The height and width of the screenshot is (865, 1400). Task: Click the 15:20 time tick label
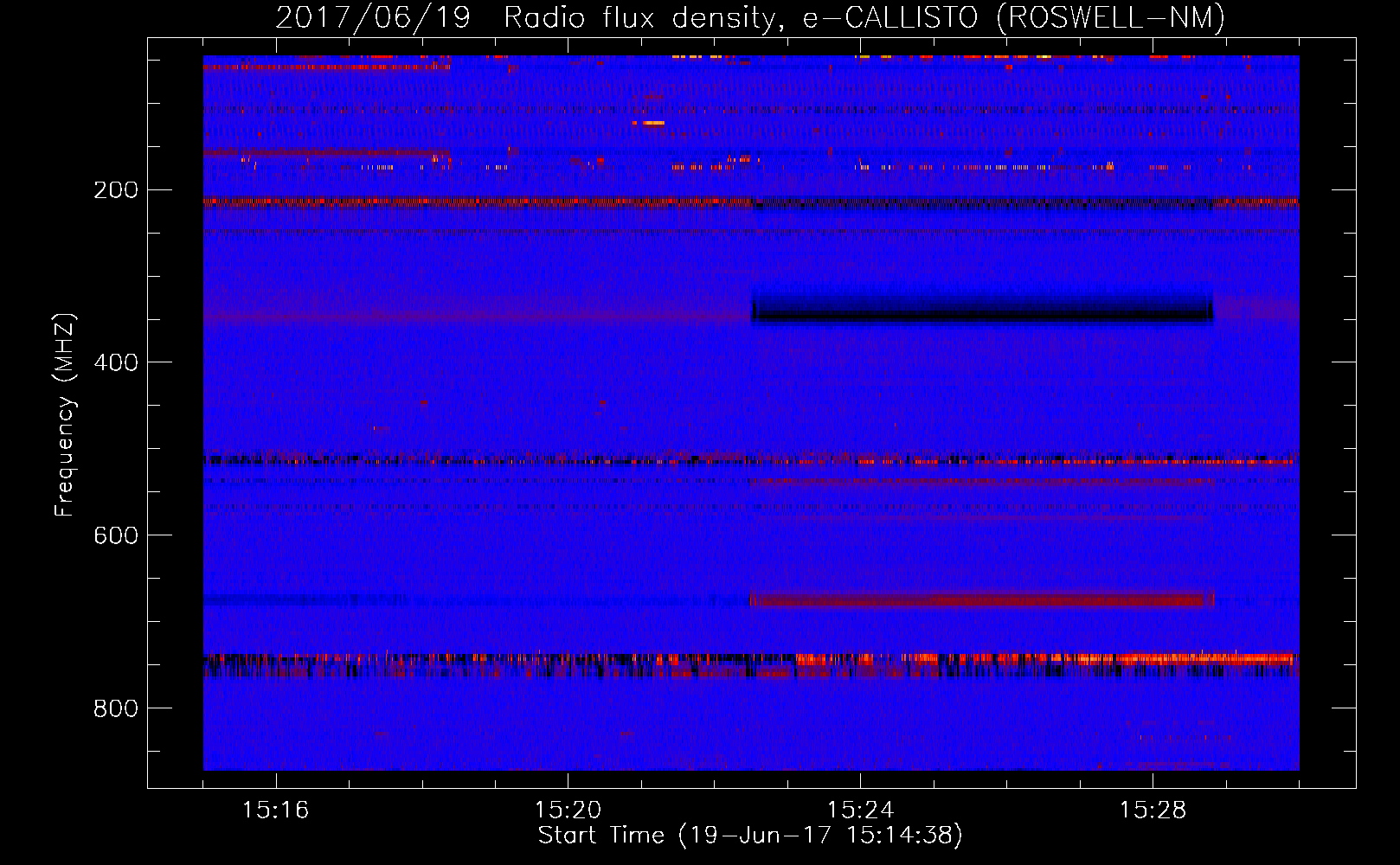coord(568,810)
